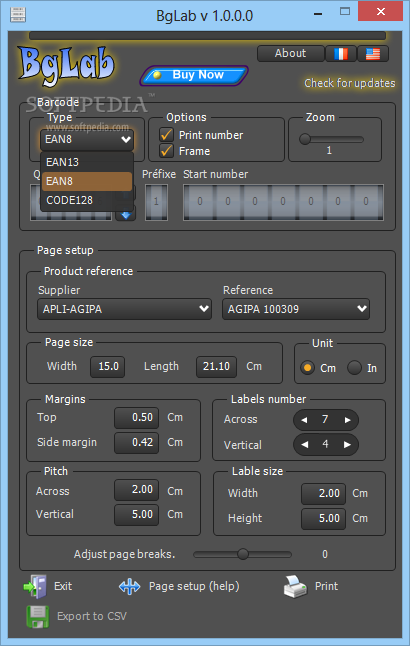
Task: Toggle the Frame checkbox
Action: point(166,151)
